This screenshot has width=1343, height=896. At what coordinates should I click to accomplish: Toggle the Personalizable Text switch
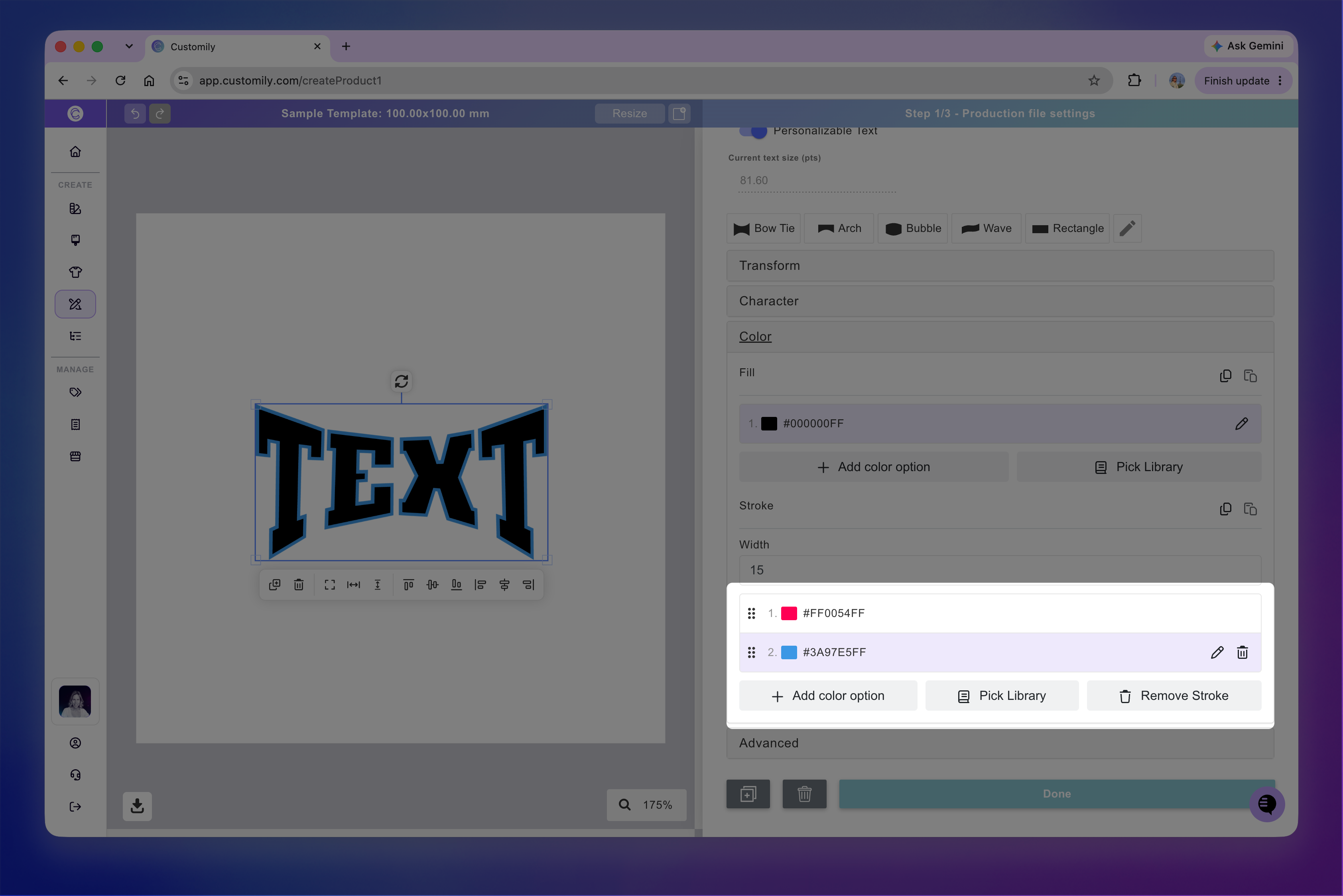tap(753, 131)
